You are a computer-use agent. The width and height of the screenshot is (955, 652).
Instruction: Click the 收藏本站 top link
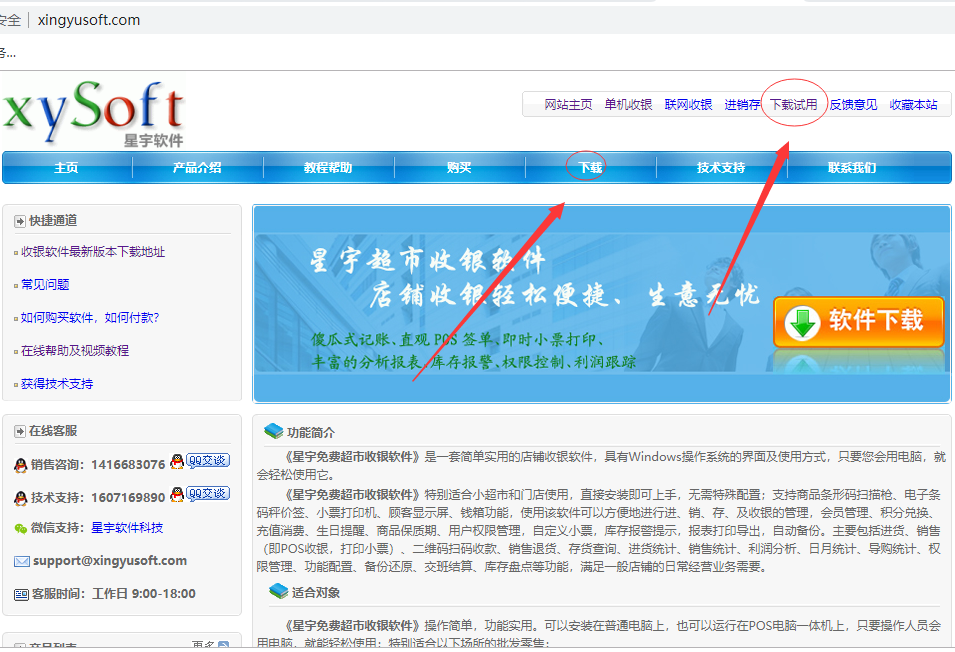(914, 105)
